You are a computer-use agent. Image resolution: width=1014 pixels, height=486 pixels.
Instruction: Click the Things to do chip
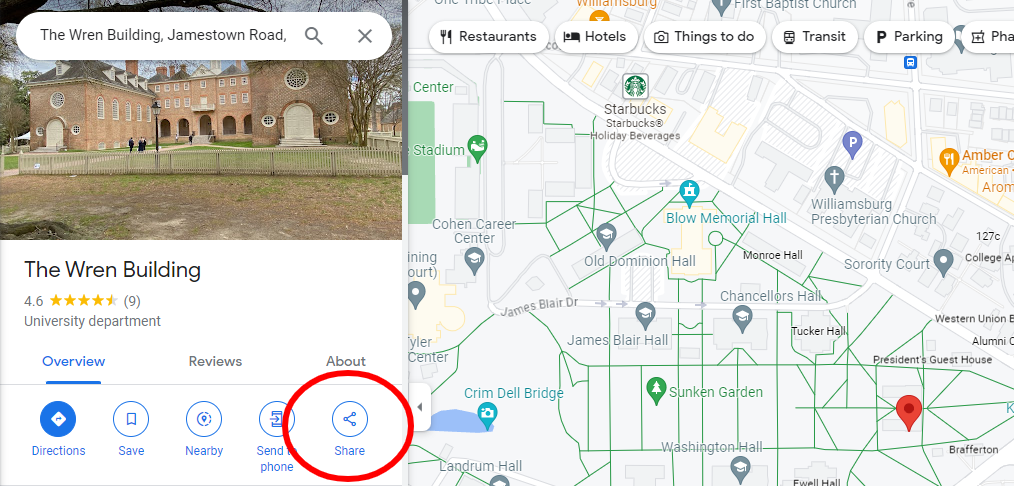(x=705, y=37)
